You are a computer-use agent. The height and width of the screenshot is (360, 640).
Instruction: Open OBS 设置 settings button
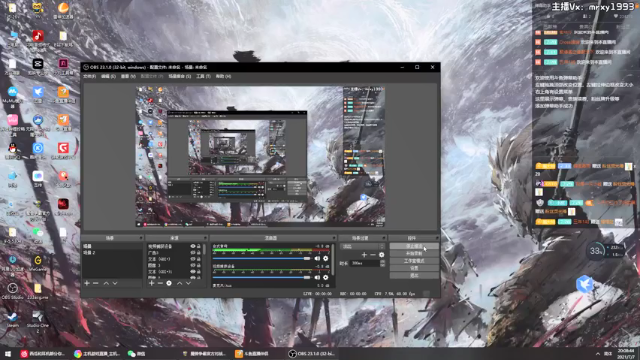tap(414, 268)
